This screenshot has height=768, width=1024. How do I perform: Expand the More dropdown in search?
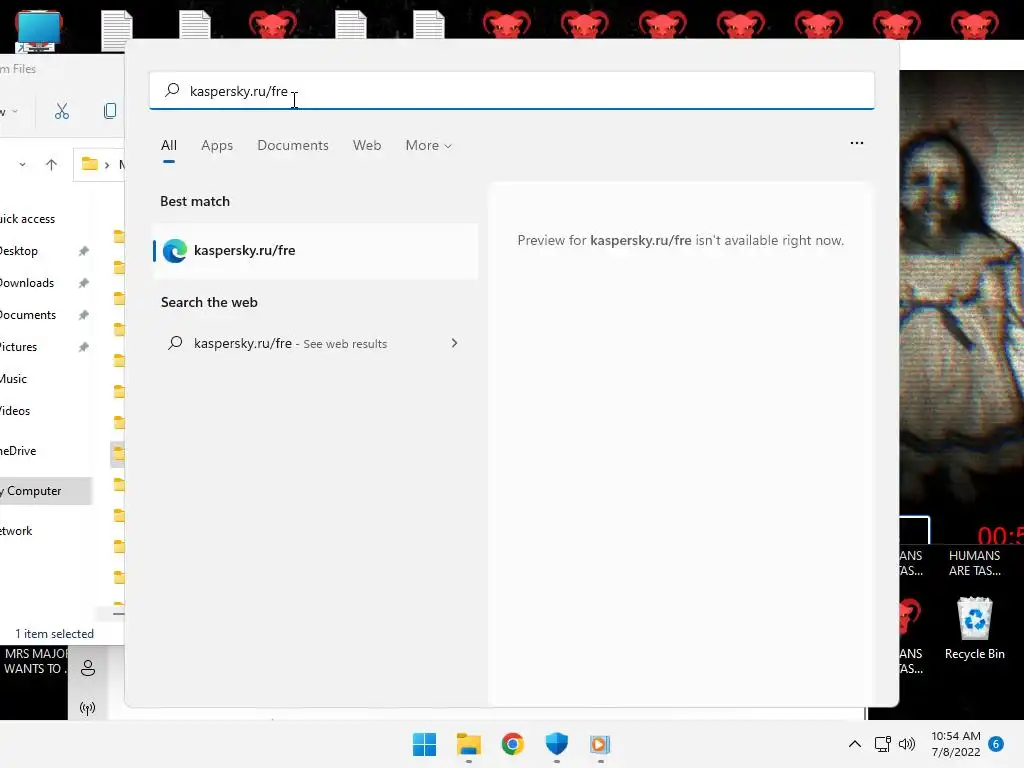[x=428, y=146]
